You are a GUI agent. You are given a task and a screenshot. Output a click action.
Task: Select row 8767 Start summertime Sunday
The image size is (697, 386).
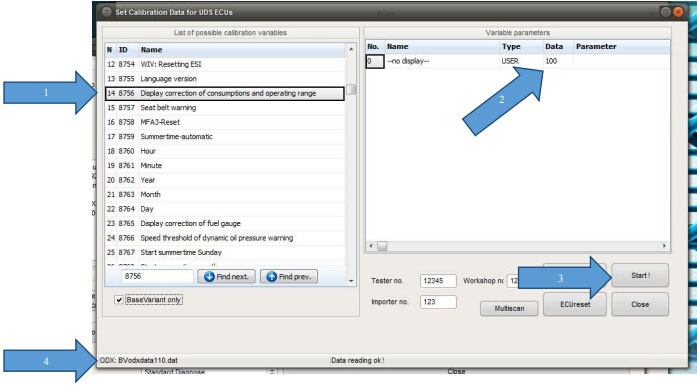tap(225, 252)
